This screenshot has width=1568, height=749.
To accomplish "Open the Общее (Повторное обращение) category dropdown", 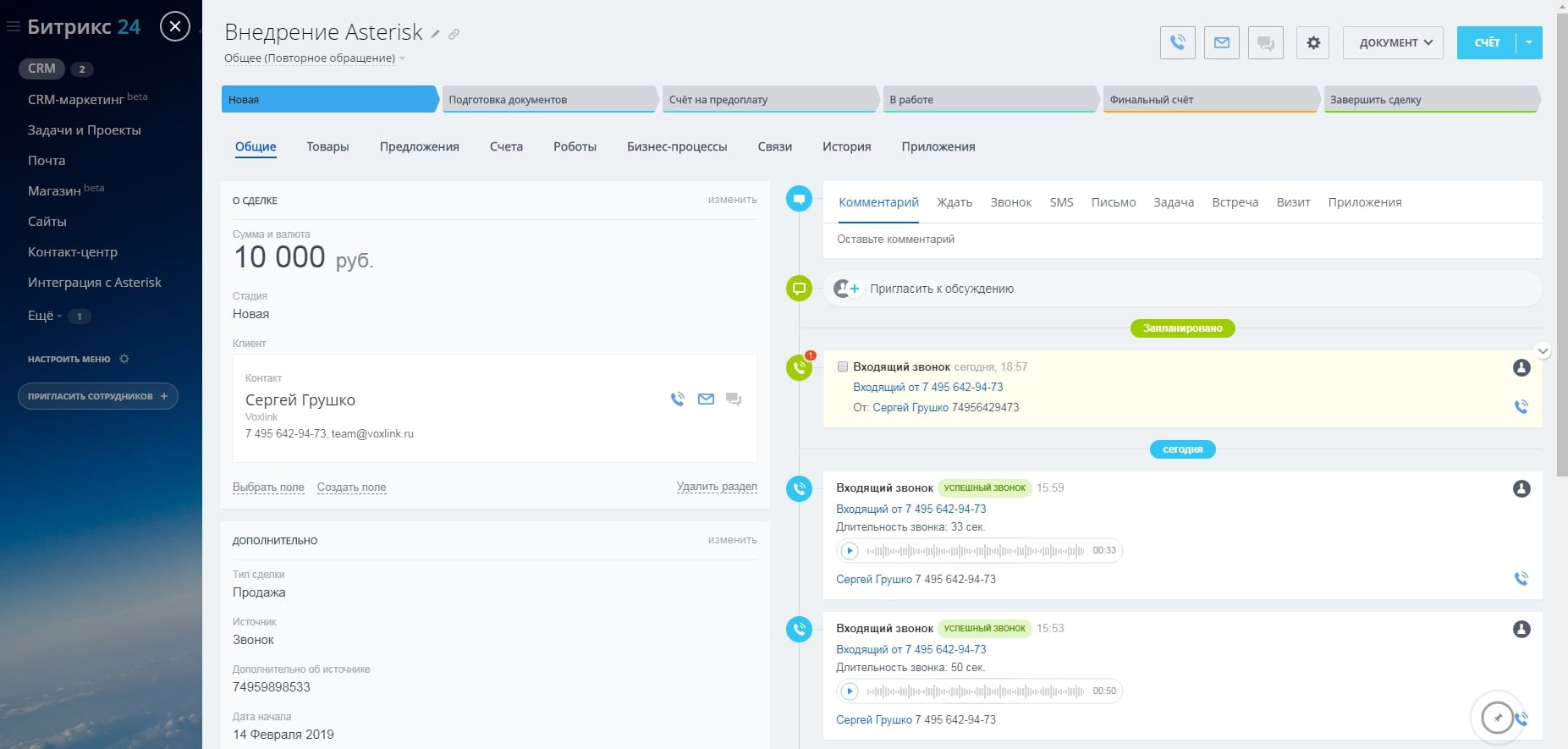I will point(314,58).
